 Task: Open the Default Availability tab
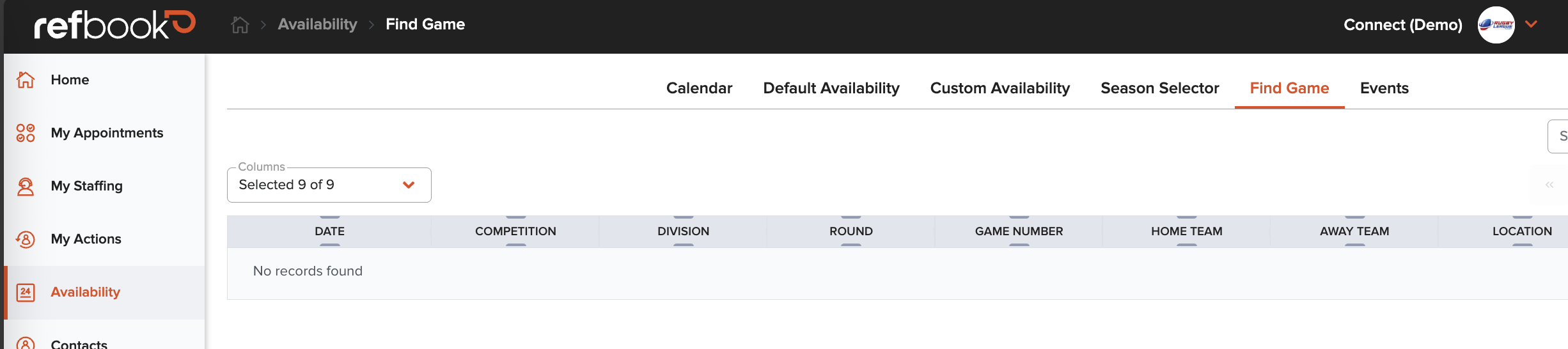[x=831, y=88]
